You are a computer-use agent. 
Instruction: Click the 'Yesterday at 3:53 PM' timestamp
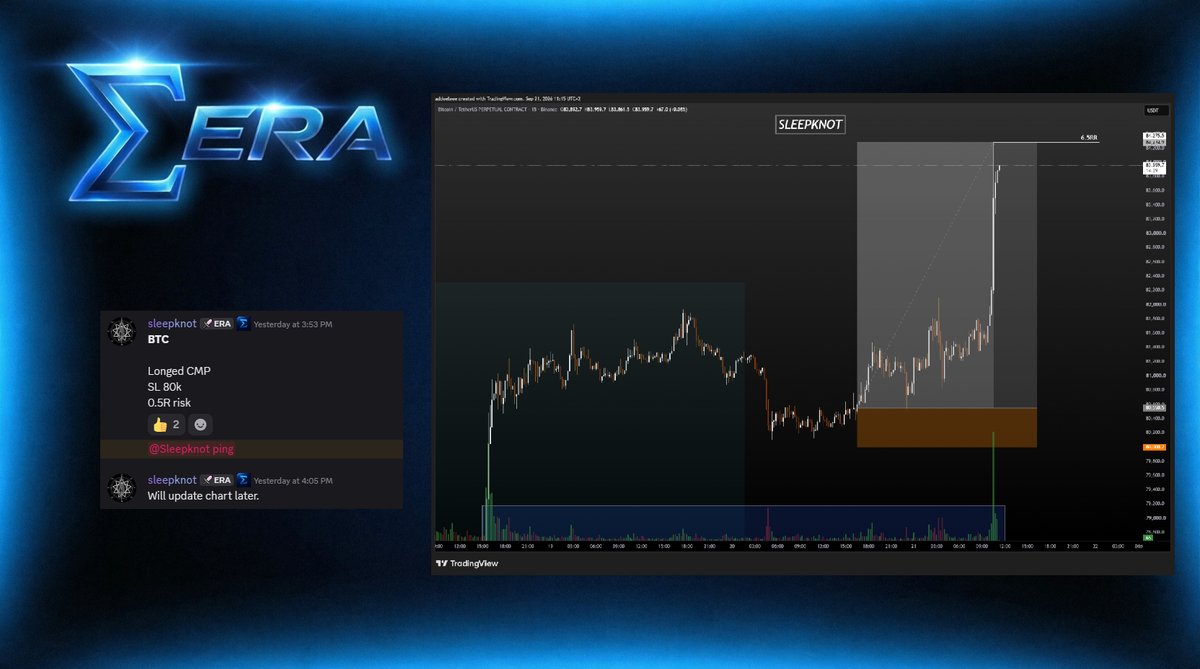coord(293,325)
